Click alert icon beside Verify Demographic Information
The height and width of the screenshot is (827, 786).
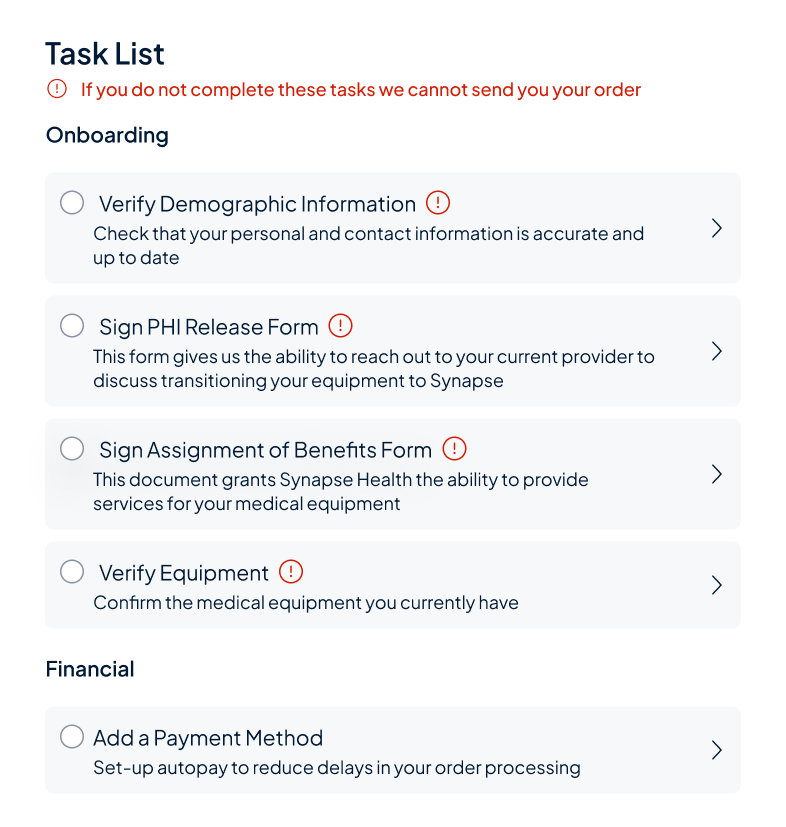click(x=438, y=203)
